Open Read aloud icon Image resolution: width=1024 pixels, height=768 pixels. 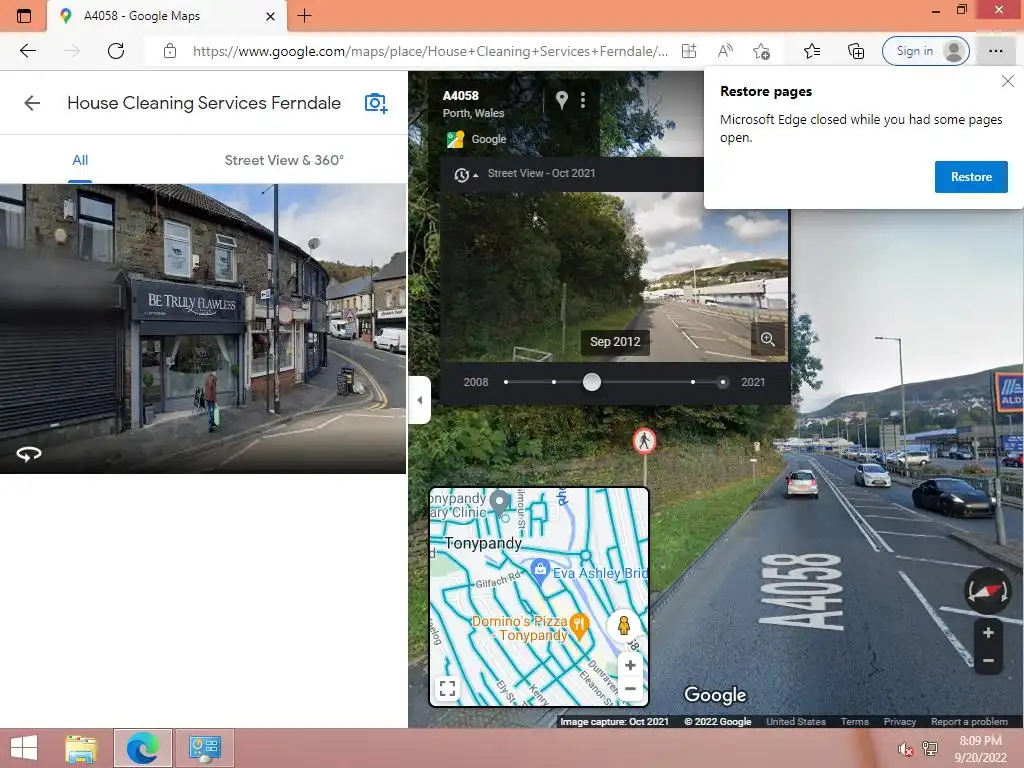coord(725,51)
